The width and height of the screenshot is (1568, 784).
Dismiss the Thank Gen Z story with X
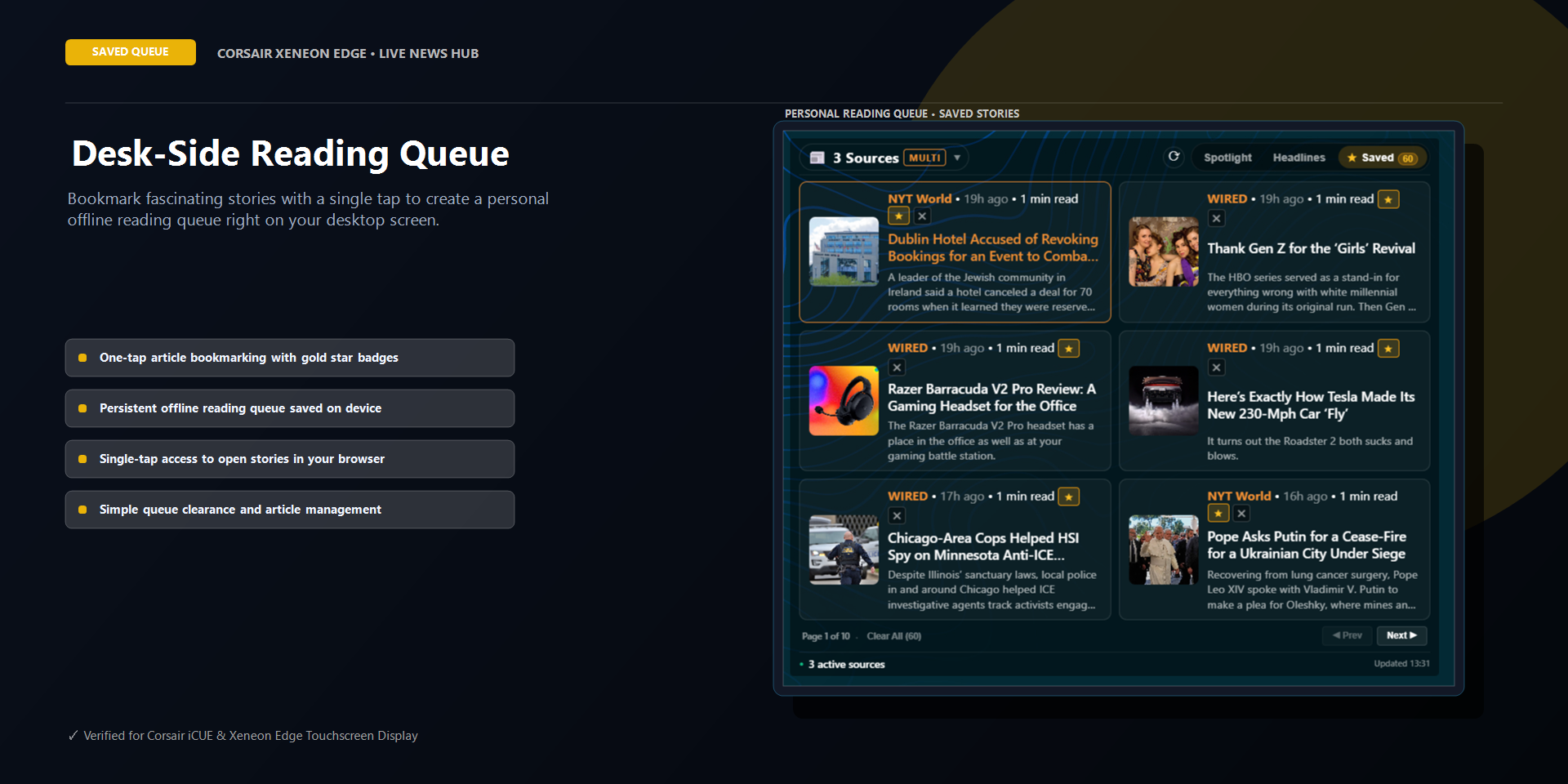(1217, 219)
